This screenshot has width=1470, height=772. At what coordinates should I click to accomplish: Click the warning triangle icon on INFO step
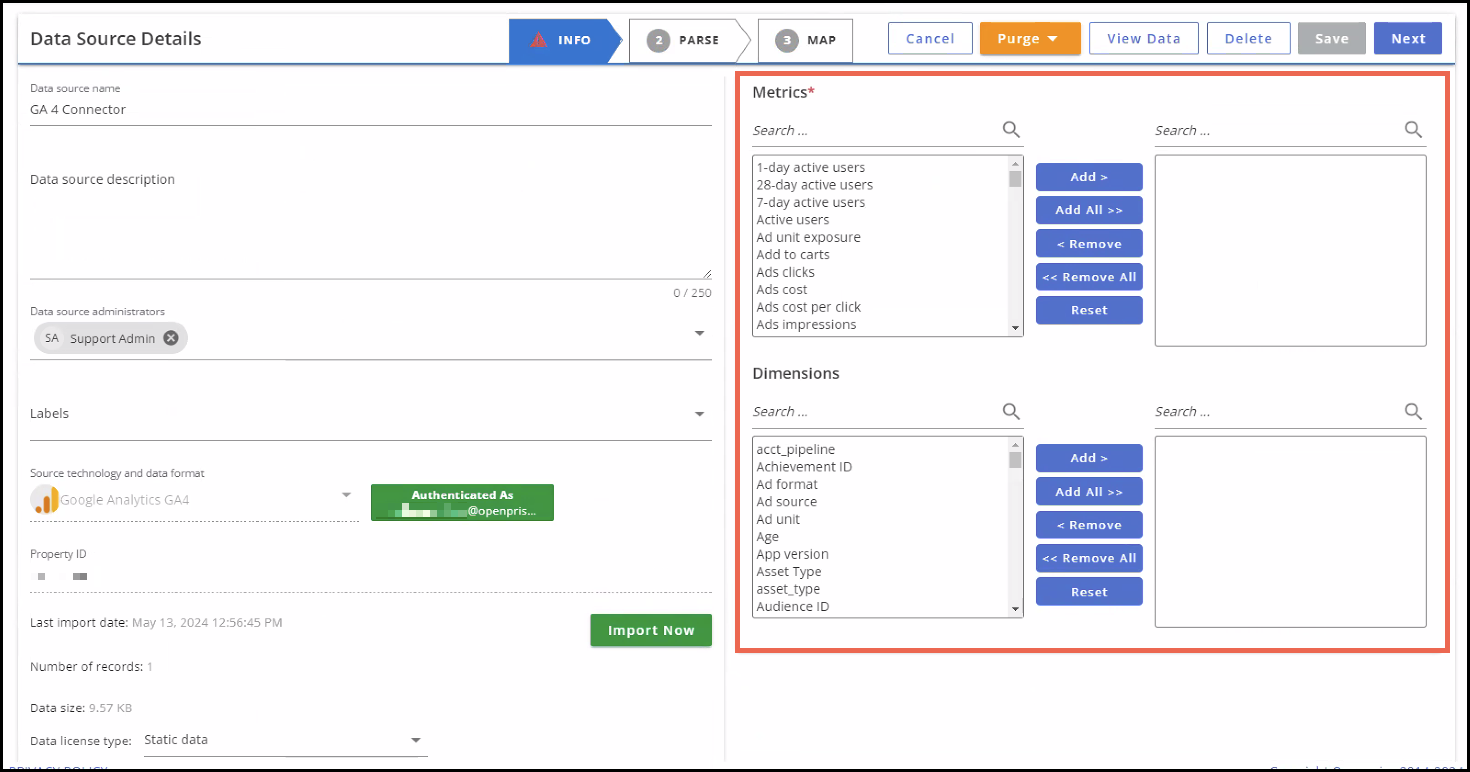pos(538,40)
